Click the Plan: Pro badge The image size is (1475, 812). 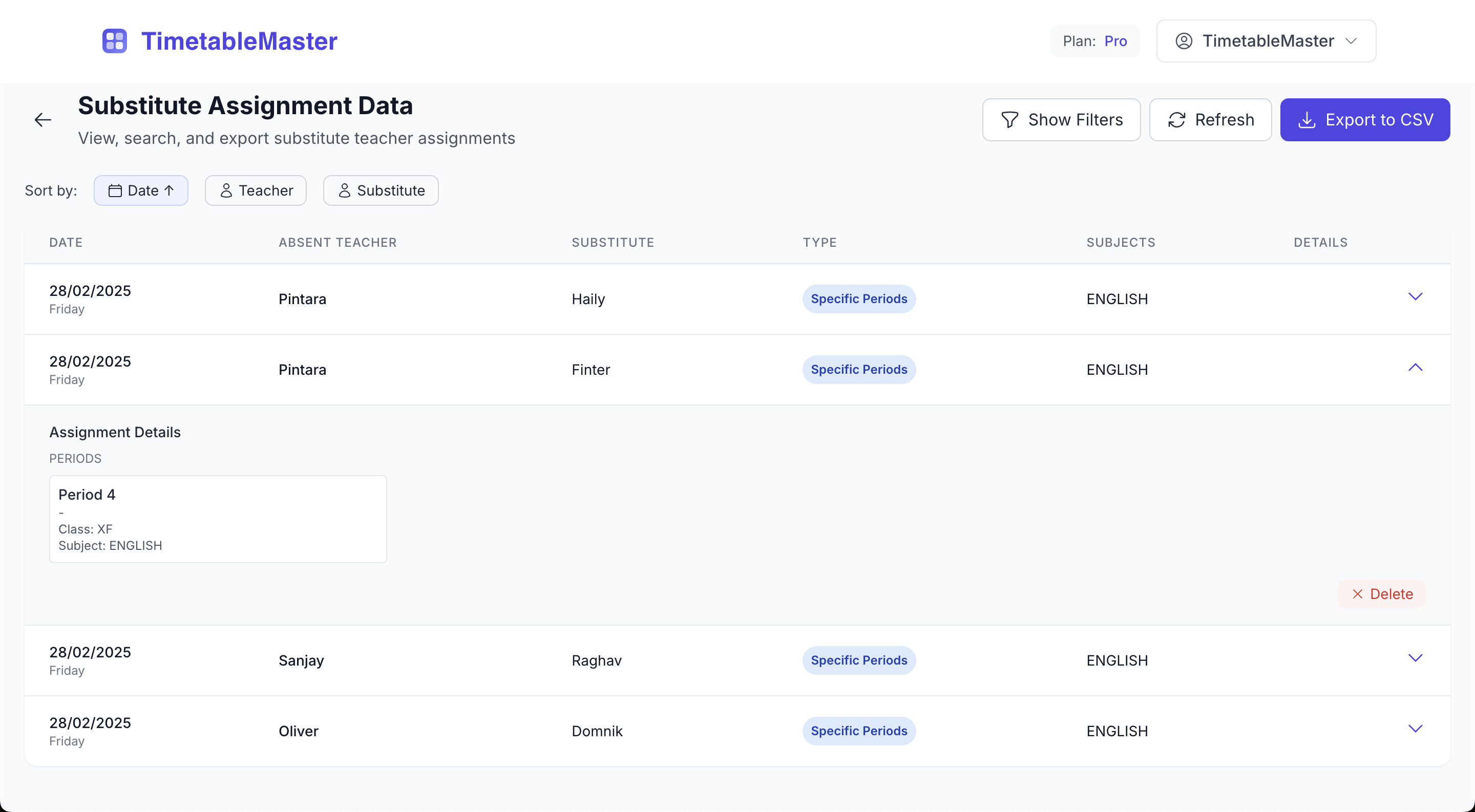(x=1095, y=41)
